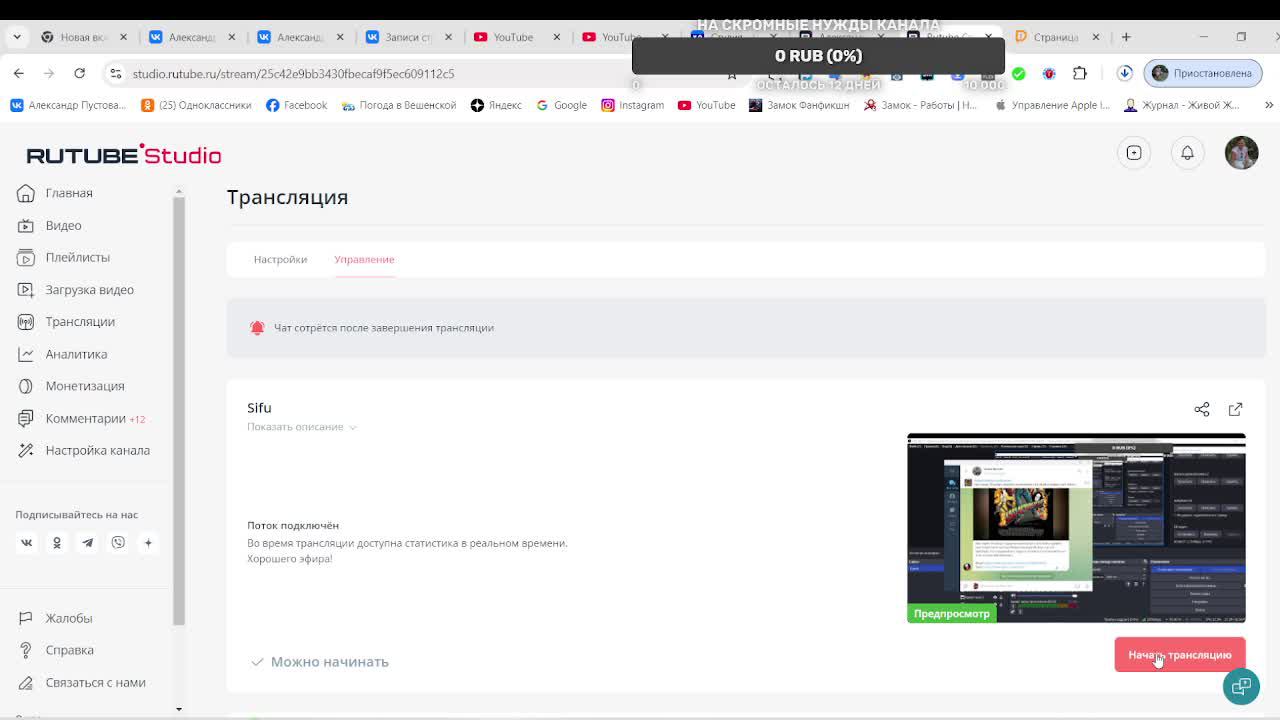Open the Замок Фанфикшн bookmark
The image size is (1280, 720).
coord(799,105)
